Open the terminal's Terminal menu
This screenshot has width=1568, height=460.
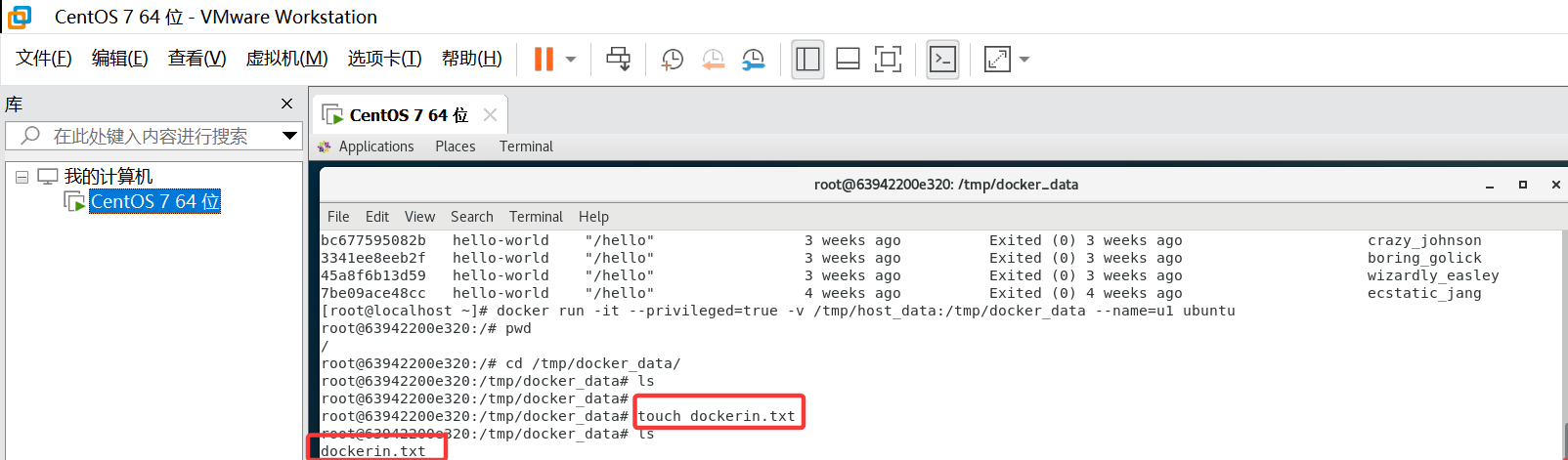[x=536, y=217]
